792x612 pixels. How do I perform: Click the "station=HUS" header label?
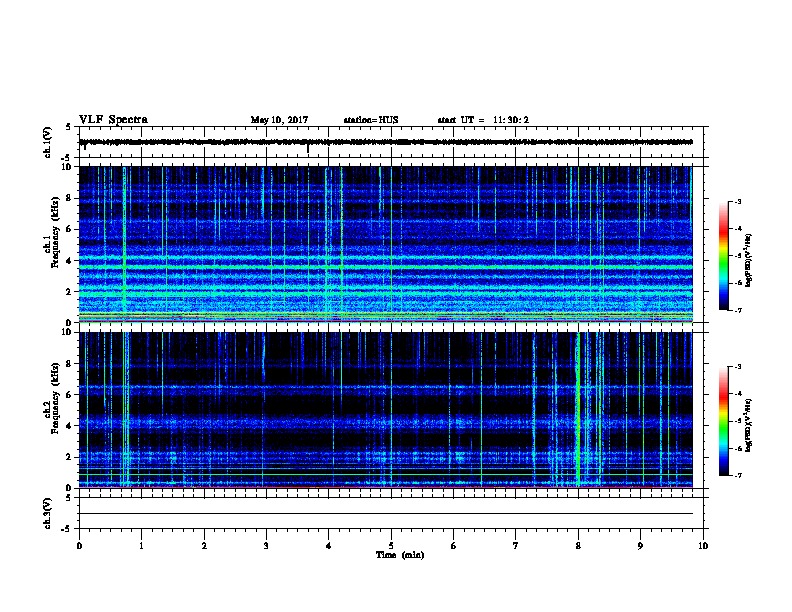(x=371, y=120)
